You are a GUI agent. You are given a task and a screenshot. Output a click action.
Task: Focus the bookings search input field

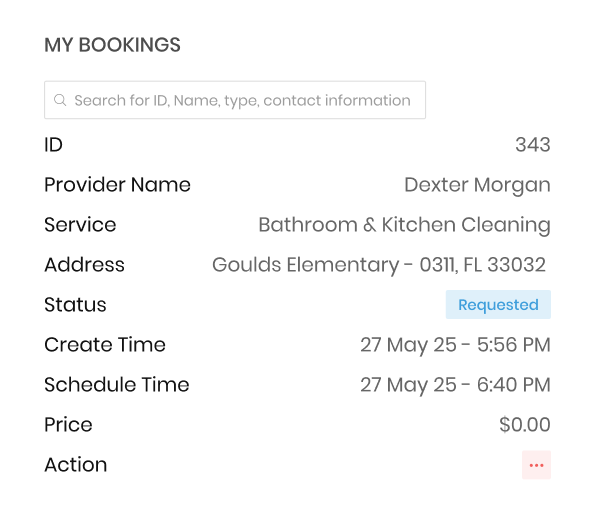[x=235, y=100]
